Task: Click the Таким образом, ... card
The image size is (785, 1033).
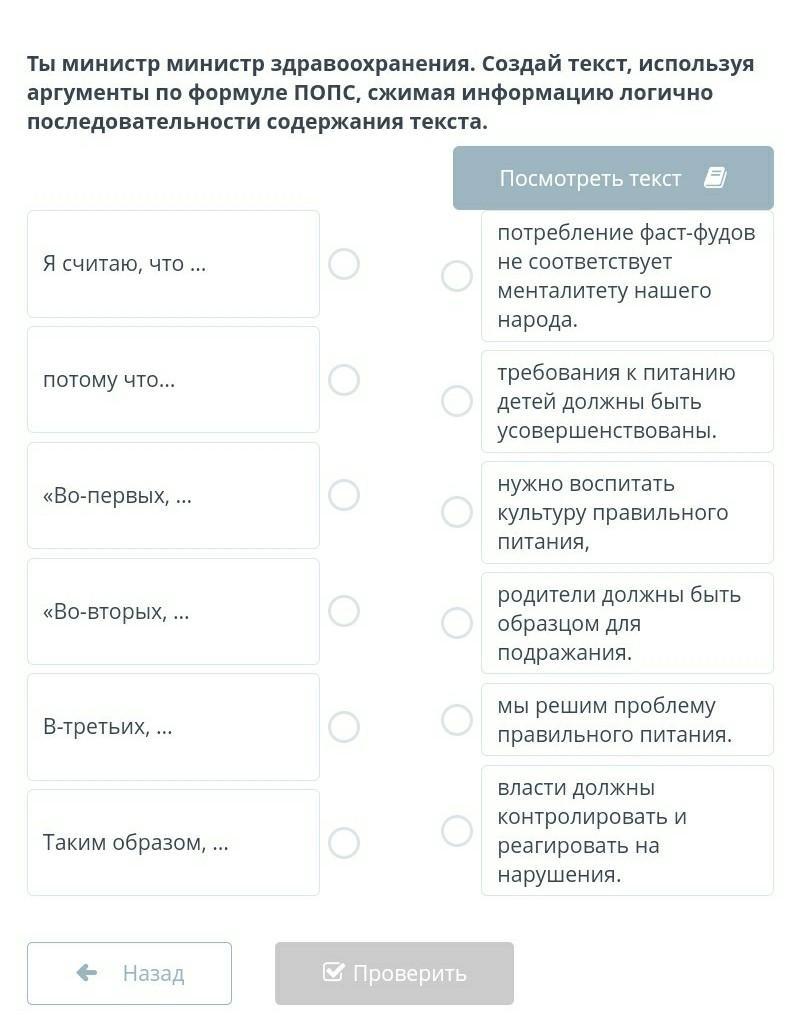Action: tap(173, 843)
